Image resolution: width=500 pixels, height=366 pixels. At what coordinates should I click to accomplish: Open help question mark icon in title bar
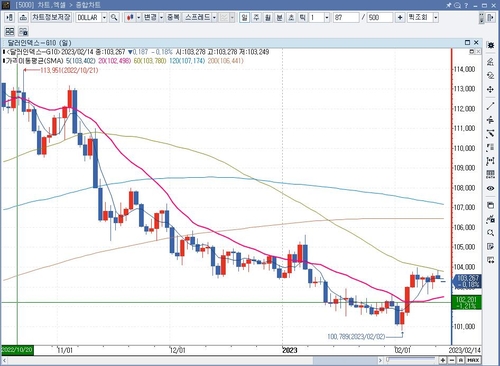pos(466,5)
